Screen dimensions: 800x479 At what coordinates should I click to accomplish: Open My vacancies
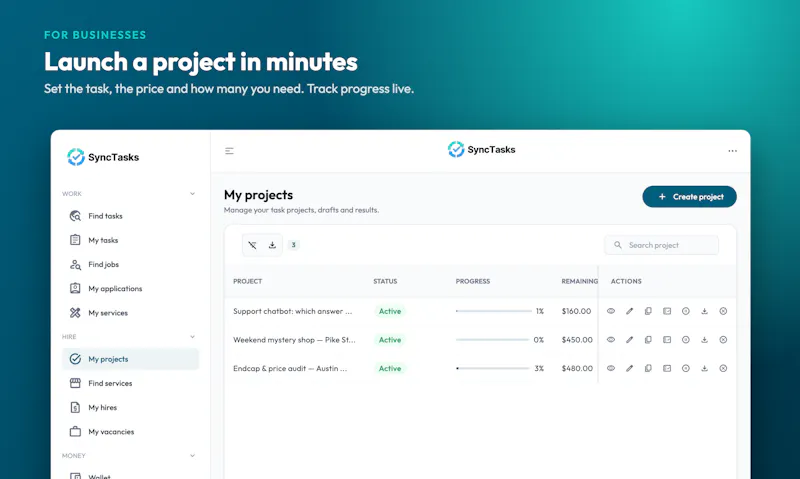131,432
